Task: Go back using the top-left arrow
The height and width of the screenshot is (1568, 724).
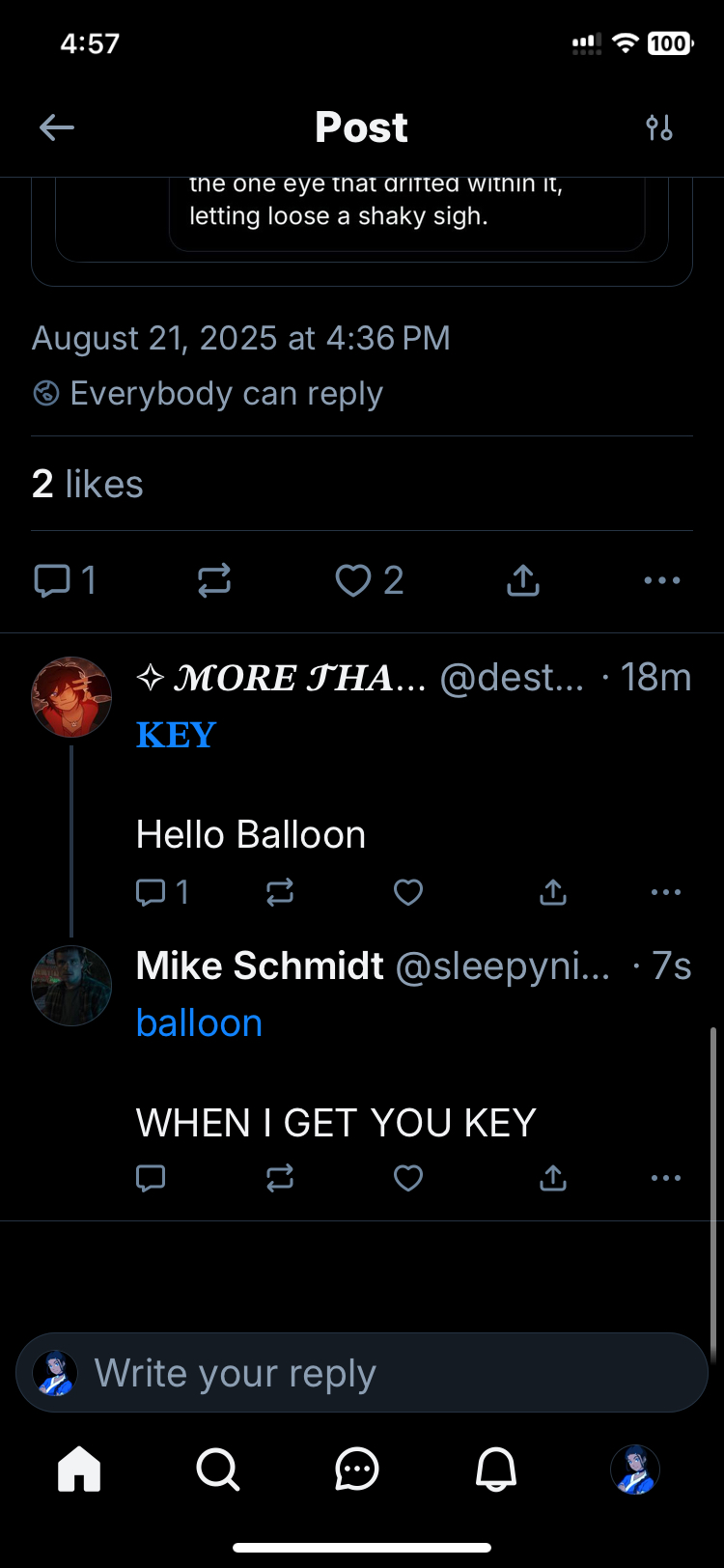Action: [x=57, y=127]
